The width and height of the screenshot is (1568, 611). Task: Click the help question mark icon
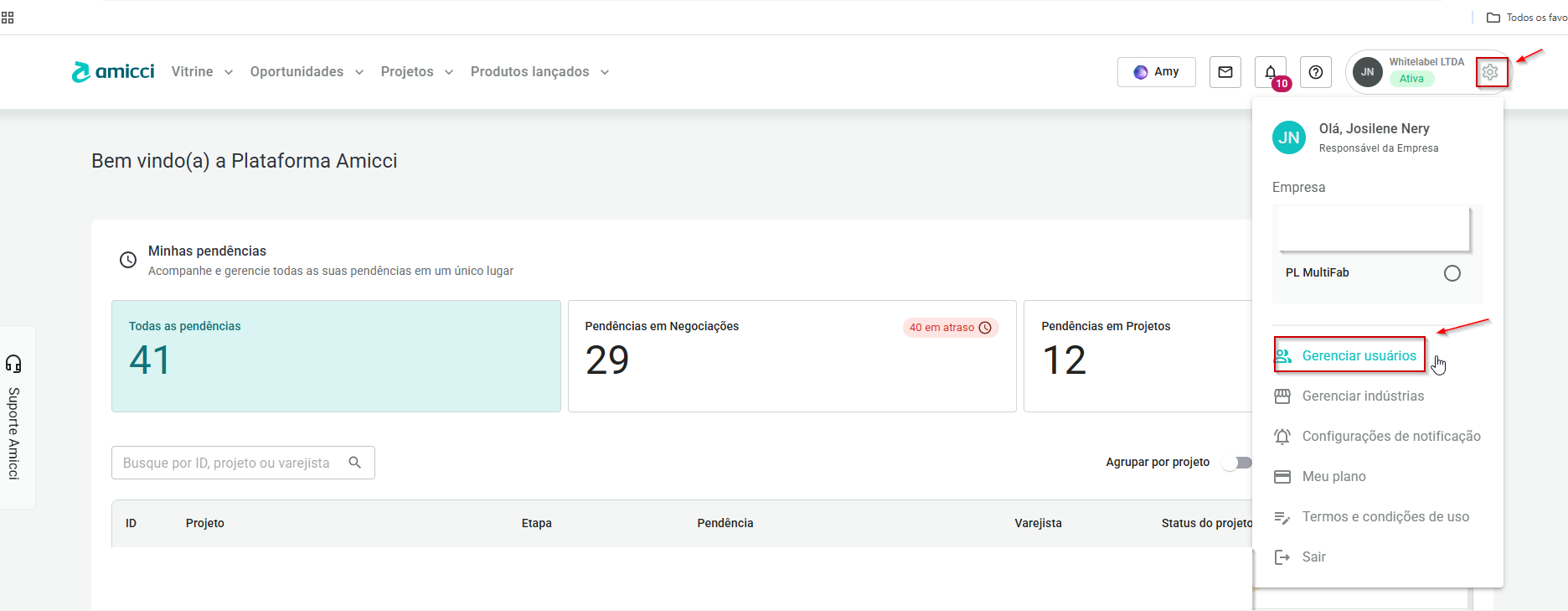pyautogui.click(x=1315, y=72)
